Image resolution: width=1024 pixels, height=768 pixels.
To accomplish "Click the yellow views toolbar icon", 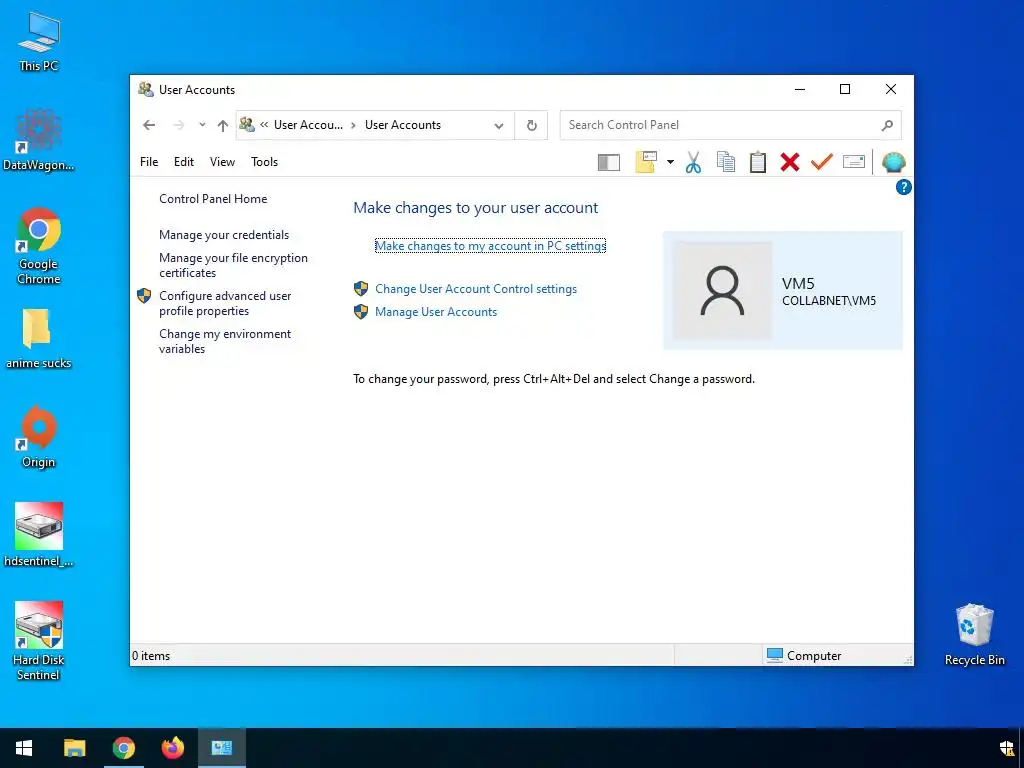I will [646, 162].
